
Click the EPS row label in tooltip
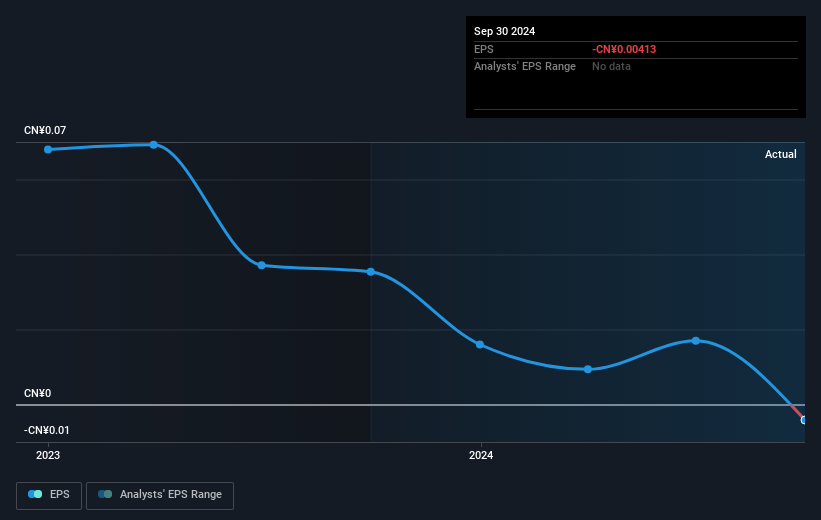483,49
